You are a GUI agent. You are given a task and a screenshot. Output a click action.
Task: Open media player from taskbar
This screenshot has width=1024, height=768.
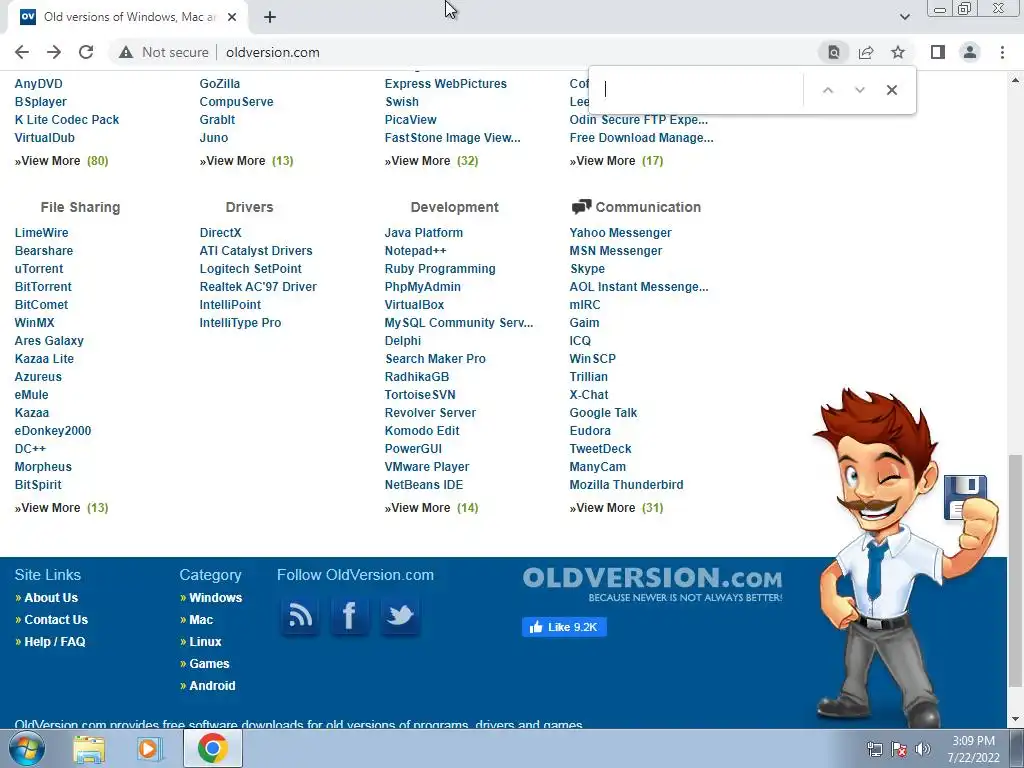(150, 748)
